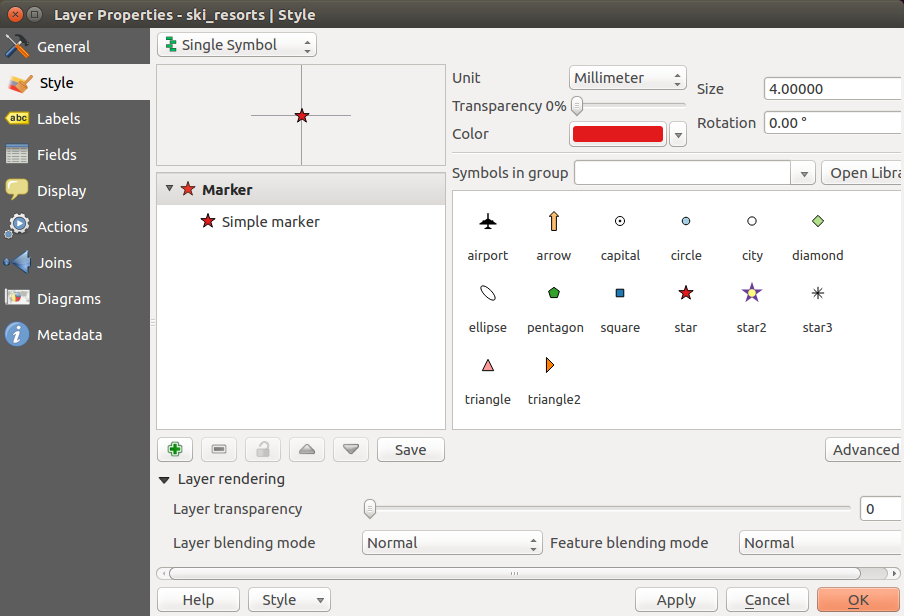The image size is (904, 616).
Task: Click the red color swatch
Action: (617, 134)
